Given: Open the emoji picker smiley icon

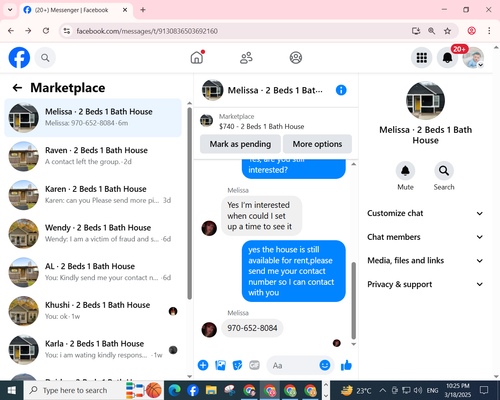Looking at the screenshot, I should tap(325, 365).
